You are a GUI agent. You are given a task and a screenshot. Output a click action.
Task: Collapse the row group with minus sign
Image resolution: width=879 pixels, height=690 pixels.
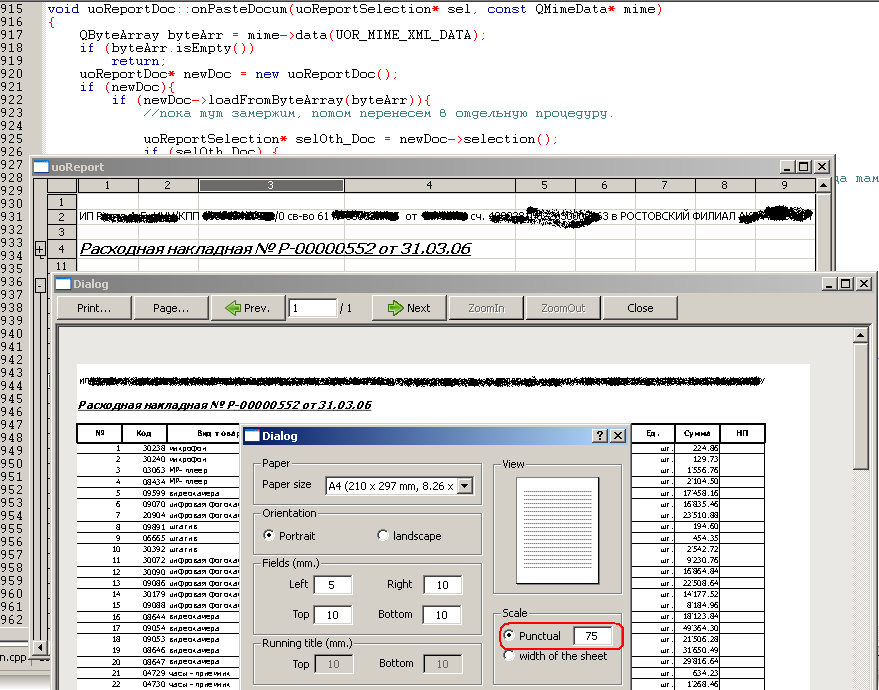click(39, 285)
